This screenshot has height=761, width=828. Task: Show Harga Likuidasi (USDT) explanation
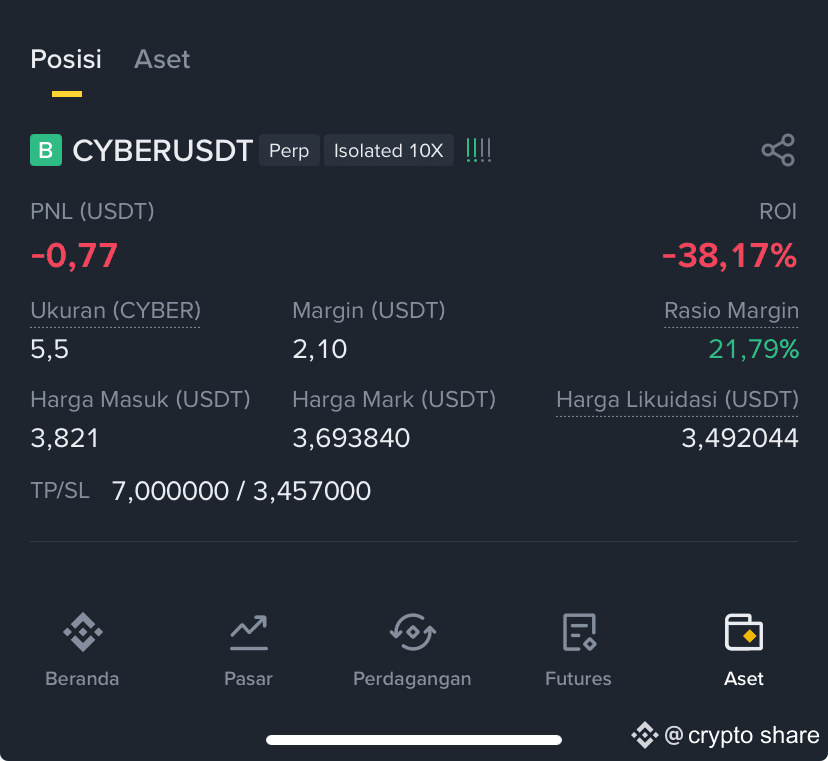tap(678, 400)
